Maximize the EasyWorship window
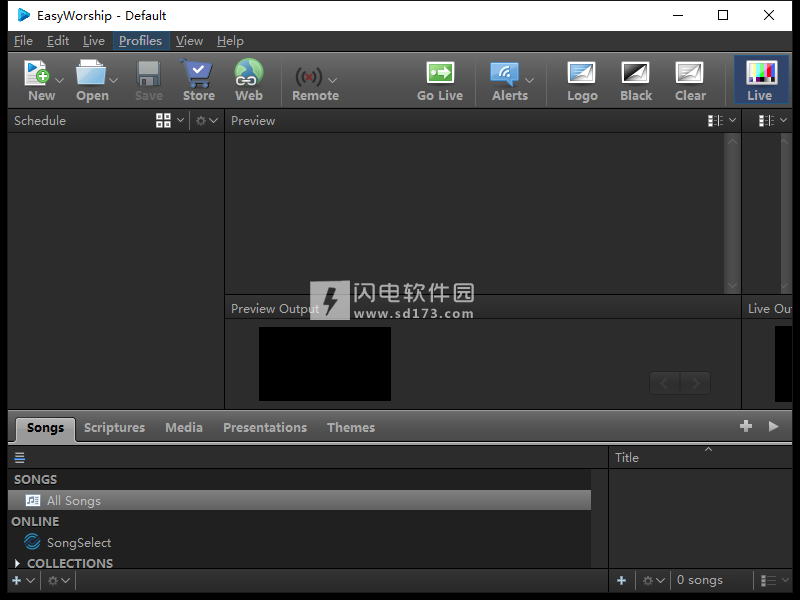This screenshot has height=600, width=800. [x=723, y=15]
